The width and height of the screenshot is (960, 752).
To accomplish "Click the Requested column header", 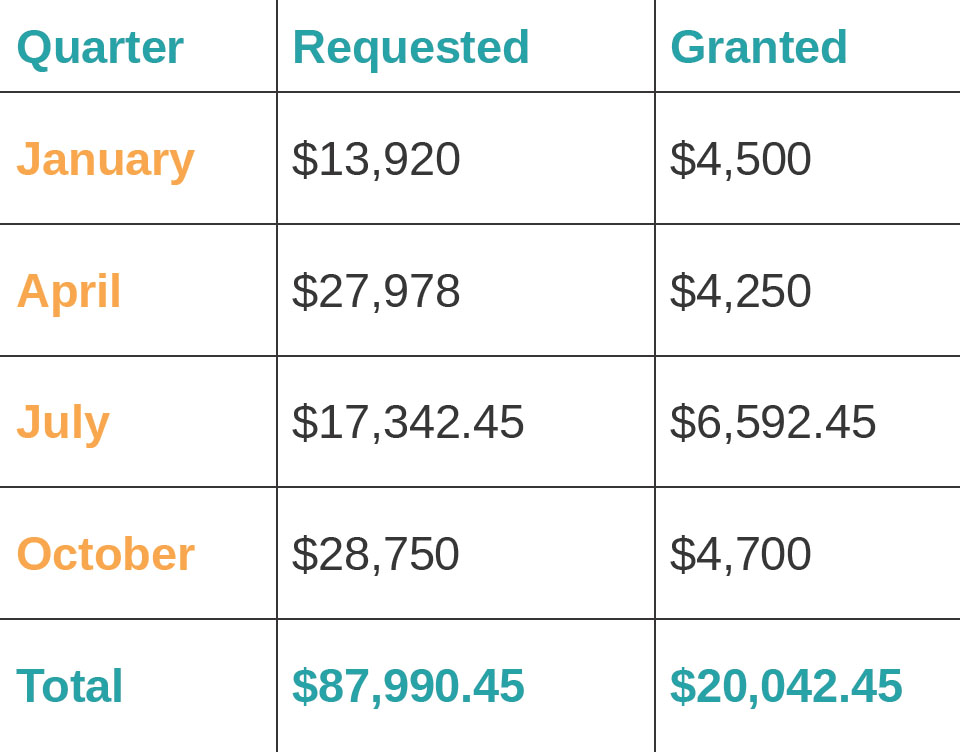I will pyautogui.click(x=410, y=47).
